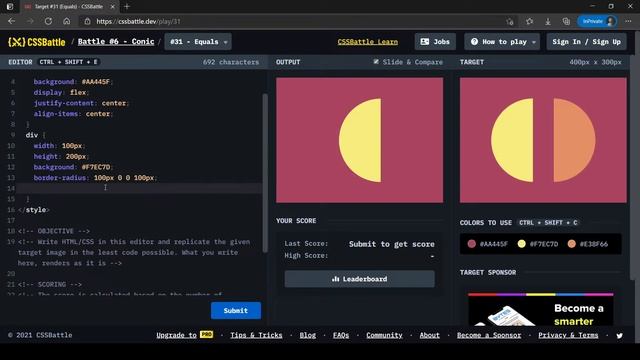Click the 'justify-content: center' code line

[81, 103]
